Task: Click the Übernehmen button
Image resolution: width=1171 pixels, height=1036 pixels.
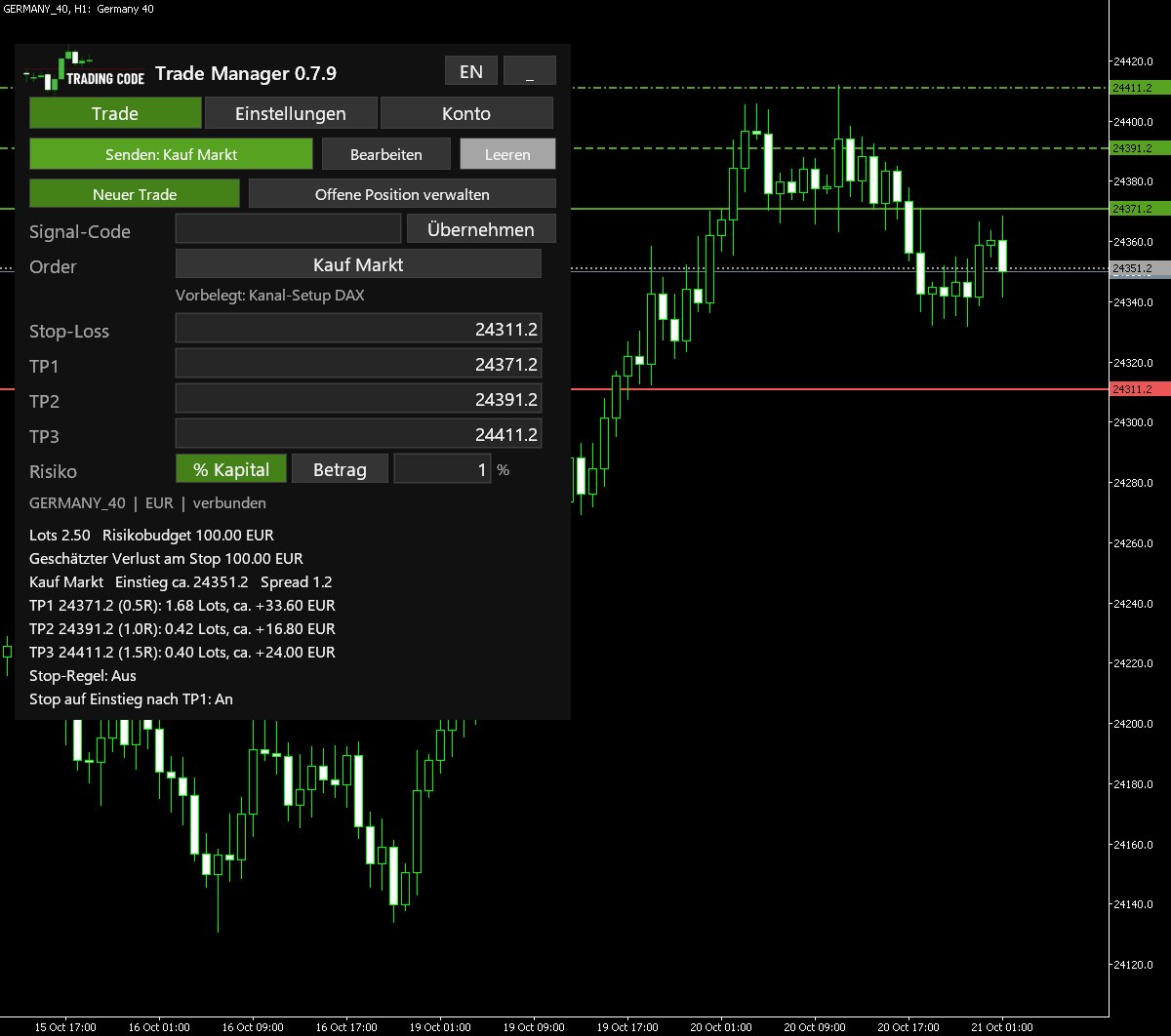Action: coord(481,229)
